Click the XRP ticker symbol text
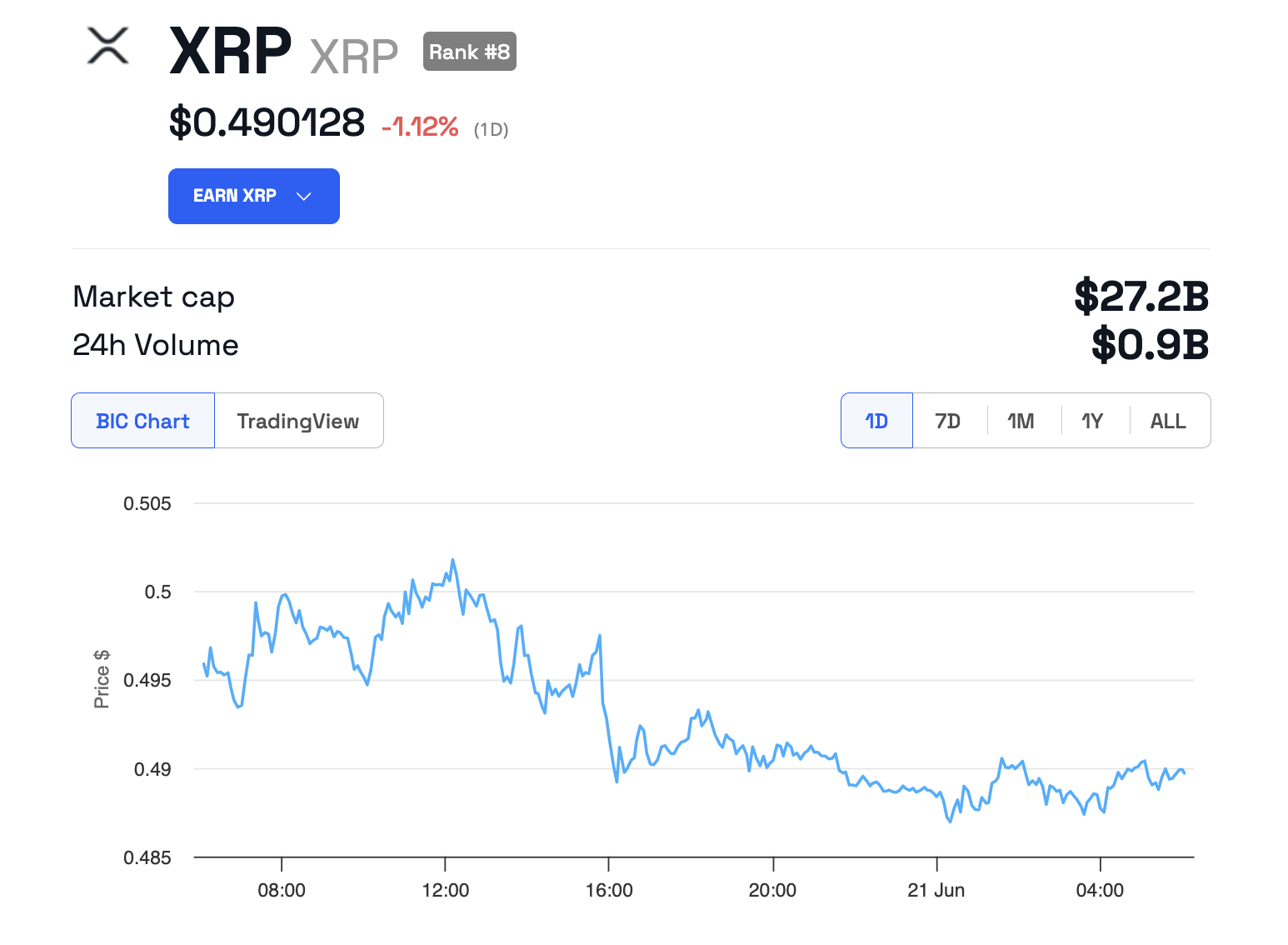The image size is (1288, 945). (354, 57)
